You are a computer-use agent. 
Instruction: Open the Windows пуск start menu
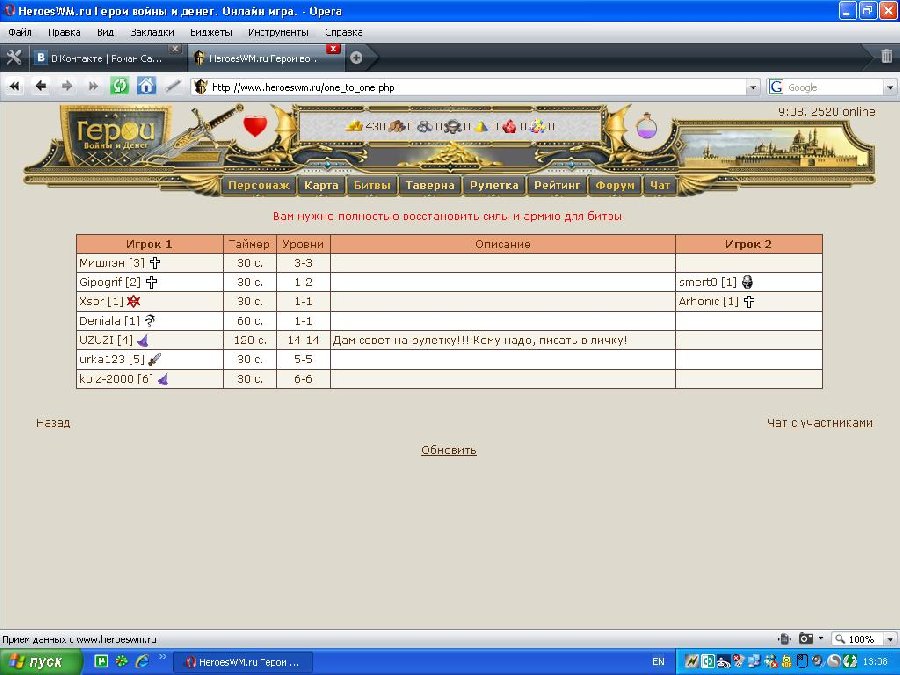(x=41, y=662)
